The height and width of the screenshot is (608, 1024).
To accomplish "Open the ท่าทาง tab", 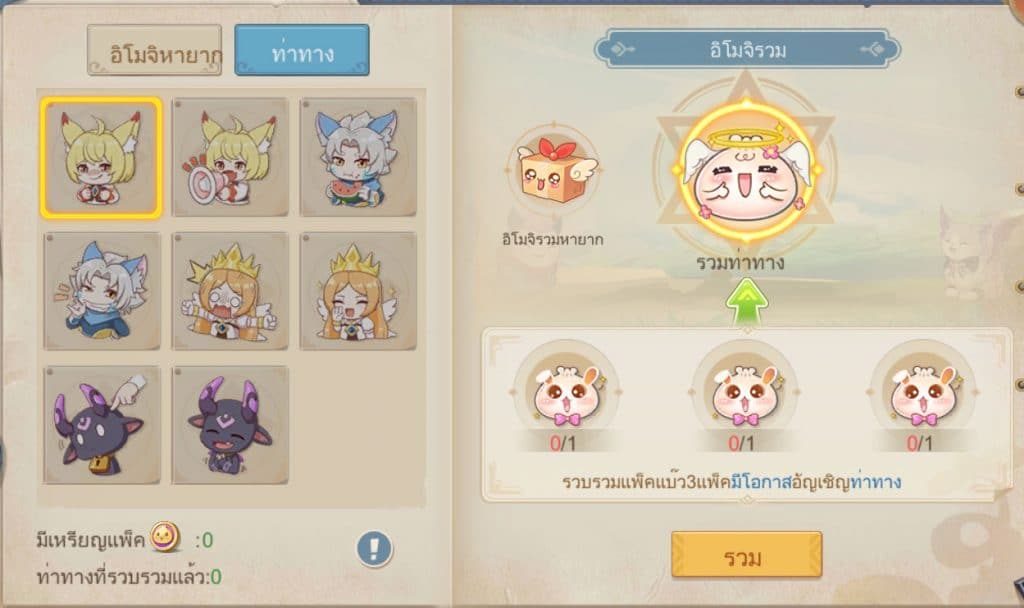I will [x=302, y=51].
